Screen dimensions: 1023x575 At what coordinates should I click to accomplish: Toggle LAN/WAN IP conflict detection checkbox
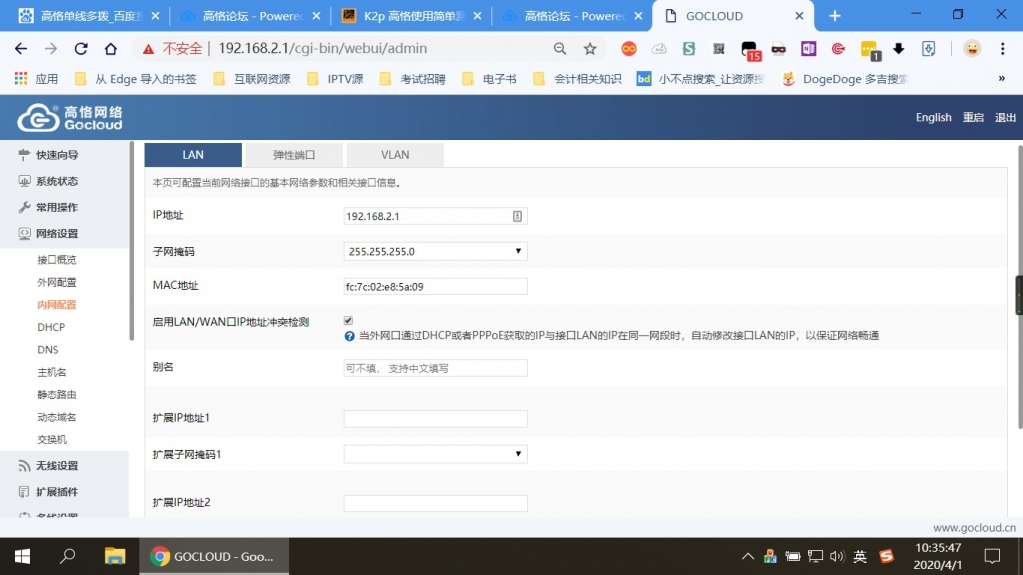(x=349, y=321)
